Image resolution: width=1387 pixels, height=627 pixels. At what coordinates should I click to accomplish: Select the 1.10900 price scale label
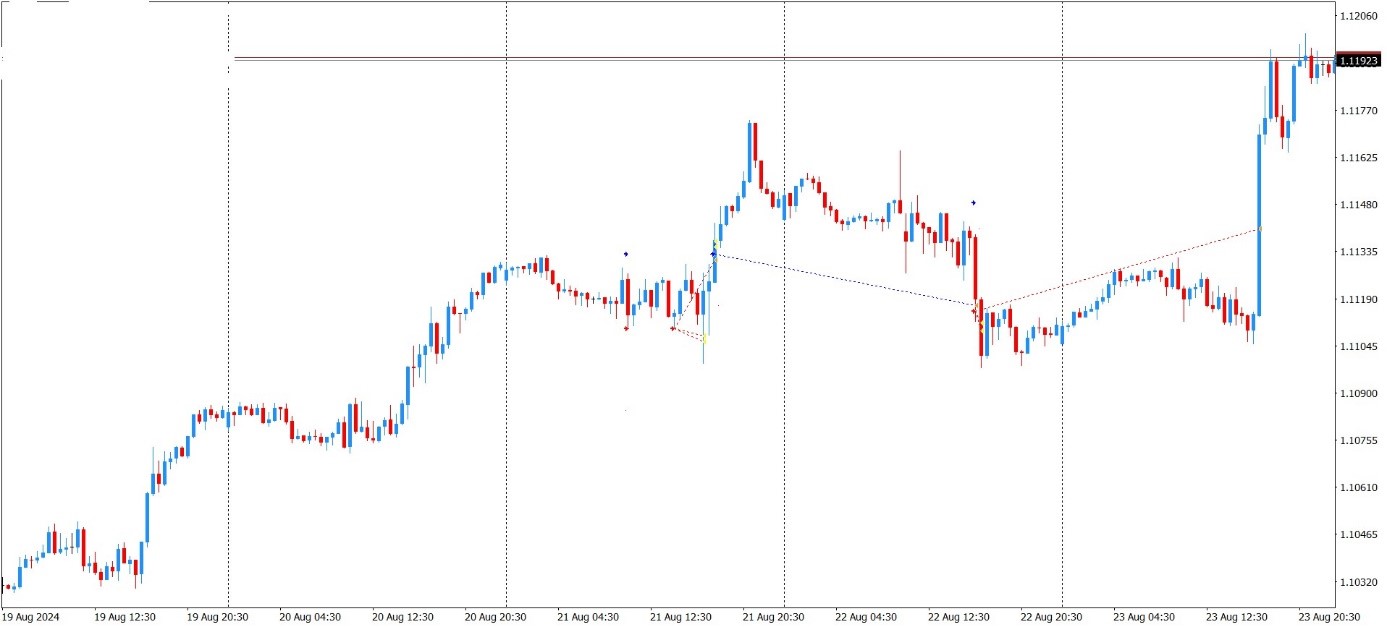pos(1360,393)
